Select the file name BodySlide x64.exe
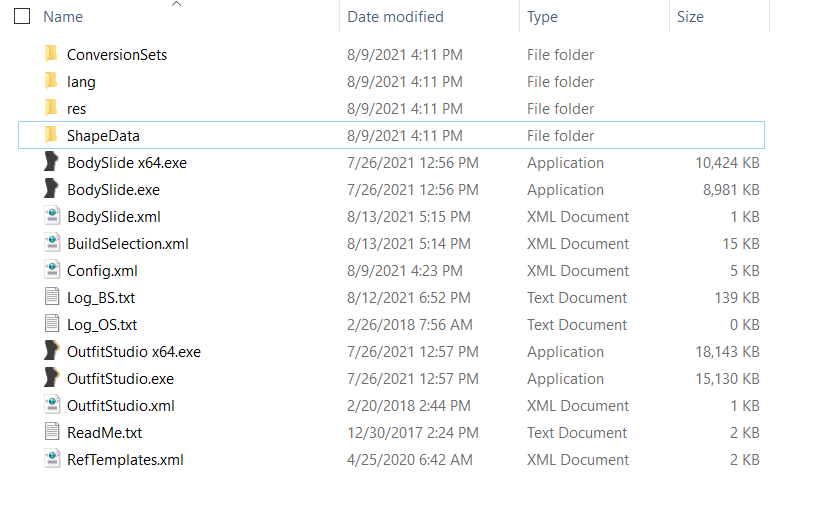This screenshot has width=813, height=527. coord(127,163)
